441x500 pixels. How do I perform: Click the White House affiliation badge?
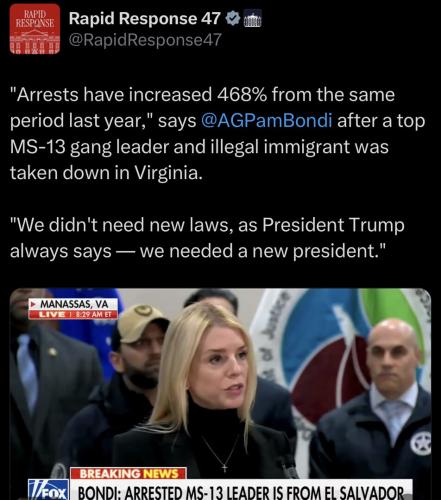point(253,19)
